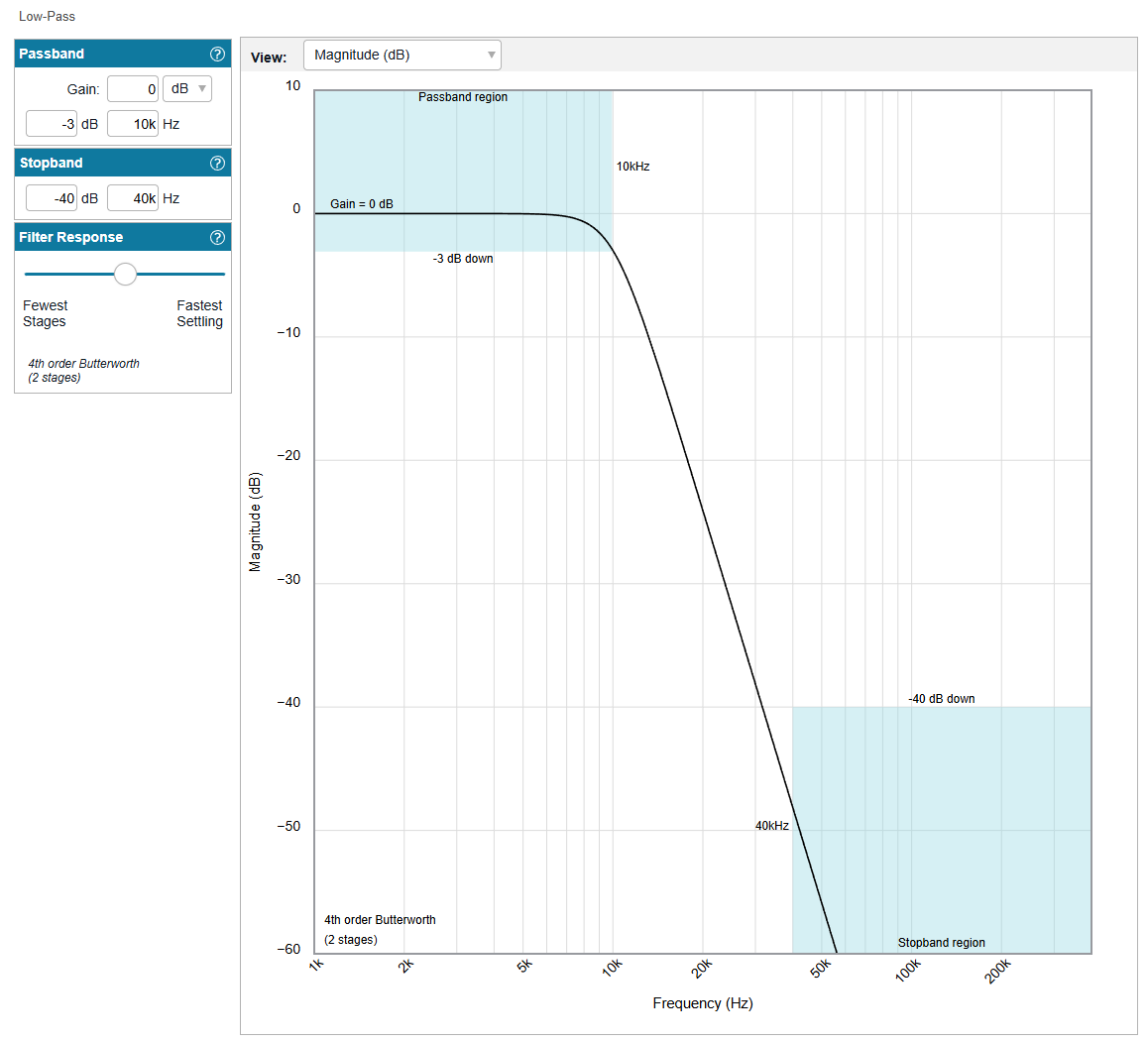Click the Passband region label in chart
1148x1043 pixels.
tap(462, 97)
